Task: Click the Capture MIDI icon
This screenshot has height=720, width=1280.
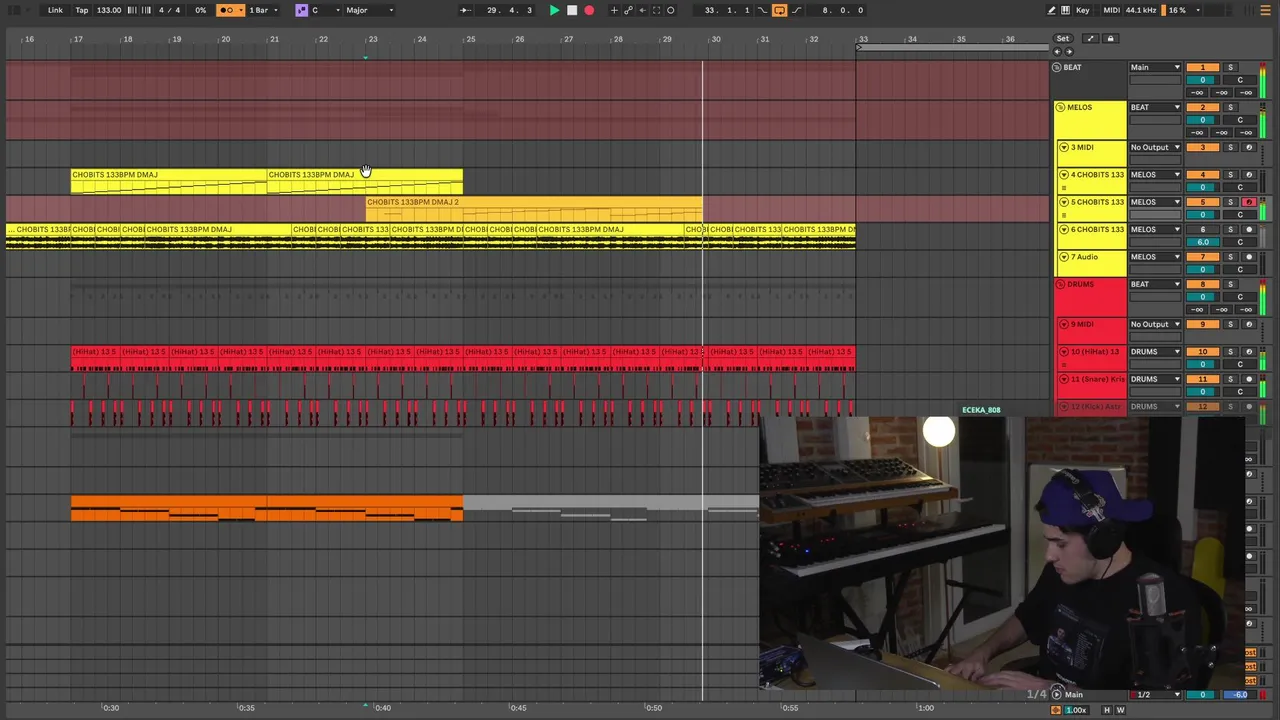Action: [656, 10]
